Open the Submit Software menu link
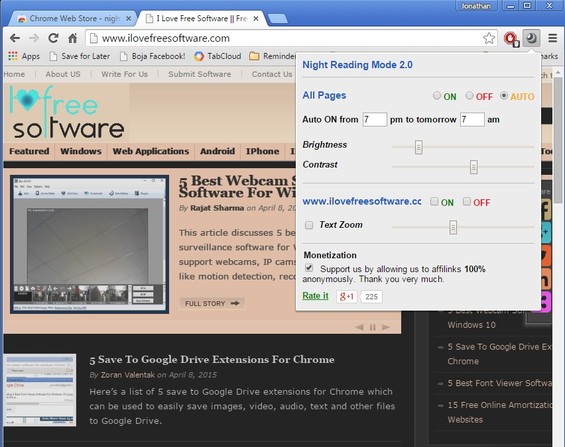Viewport: 565px width, 447px height. tap(200, 74)
